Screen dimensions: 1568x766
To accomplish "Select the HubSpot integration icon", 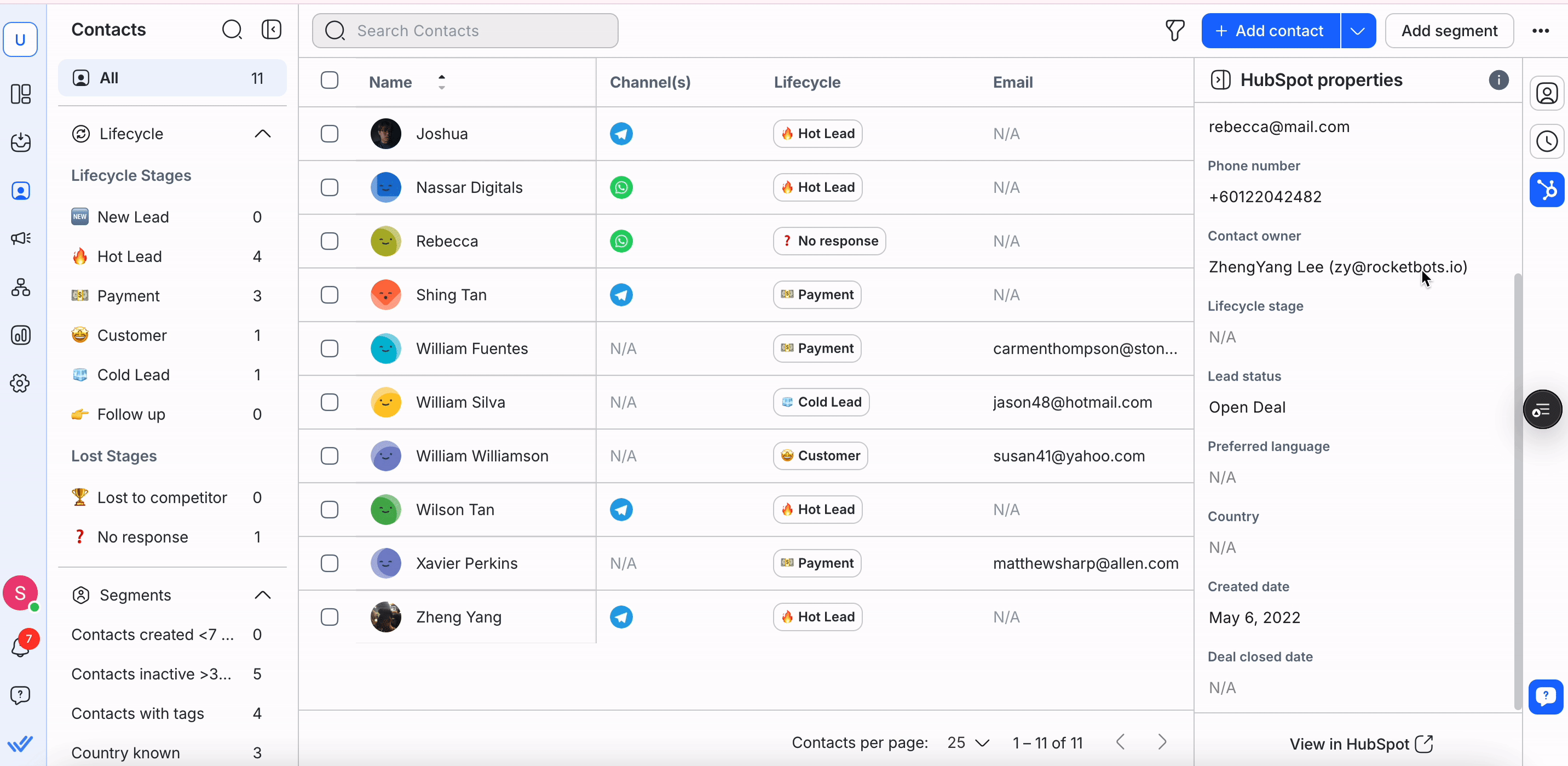I will pos(1547,189).
